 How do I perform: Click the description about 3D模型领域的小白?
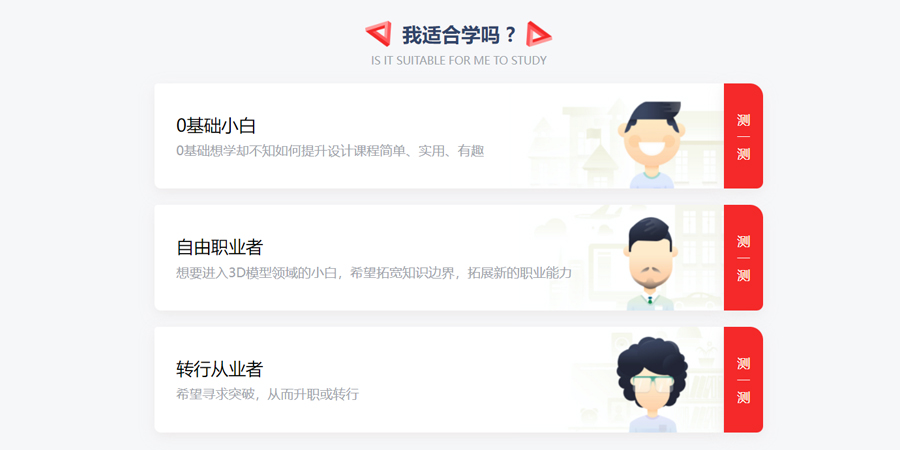pyautogui.click(x=374, y=273)
